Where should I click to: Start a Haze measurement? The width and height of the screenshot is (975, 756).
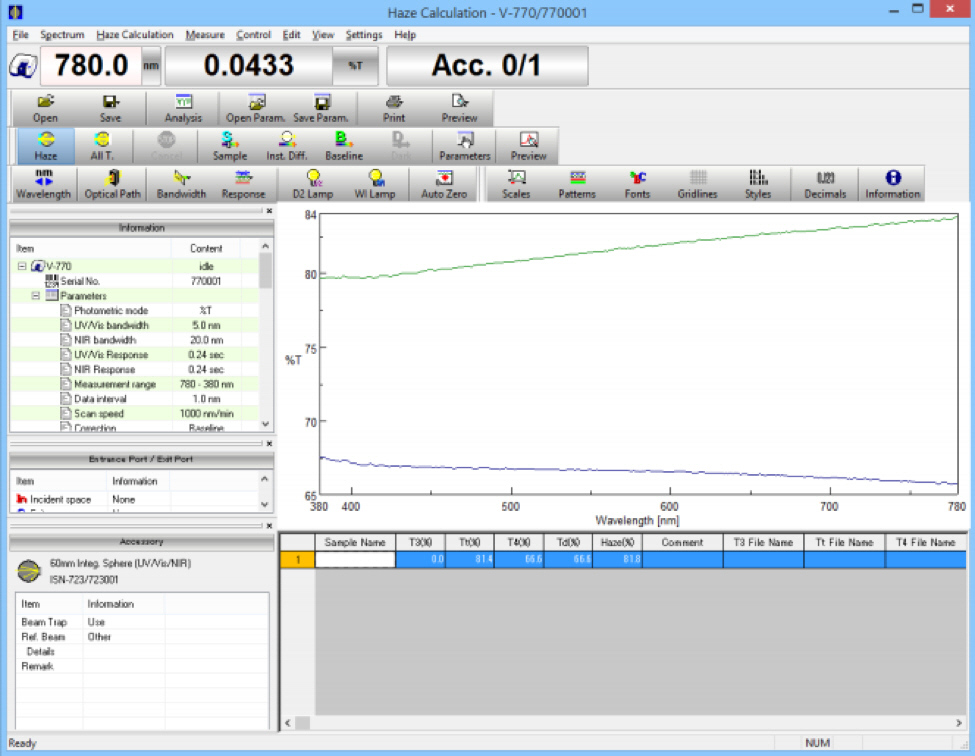coord(45,148)
